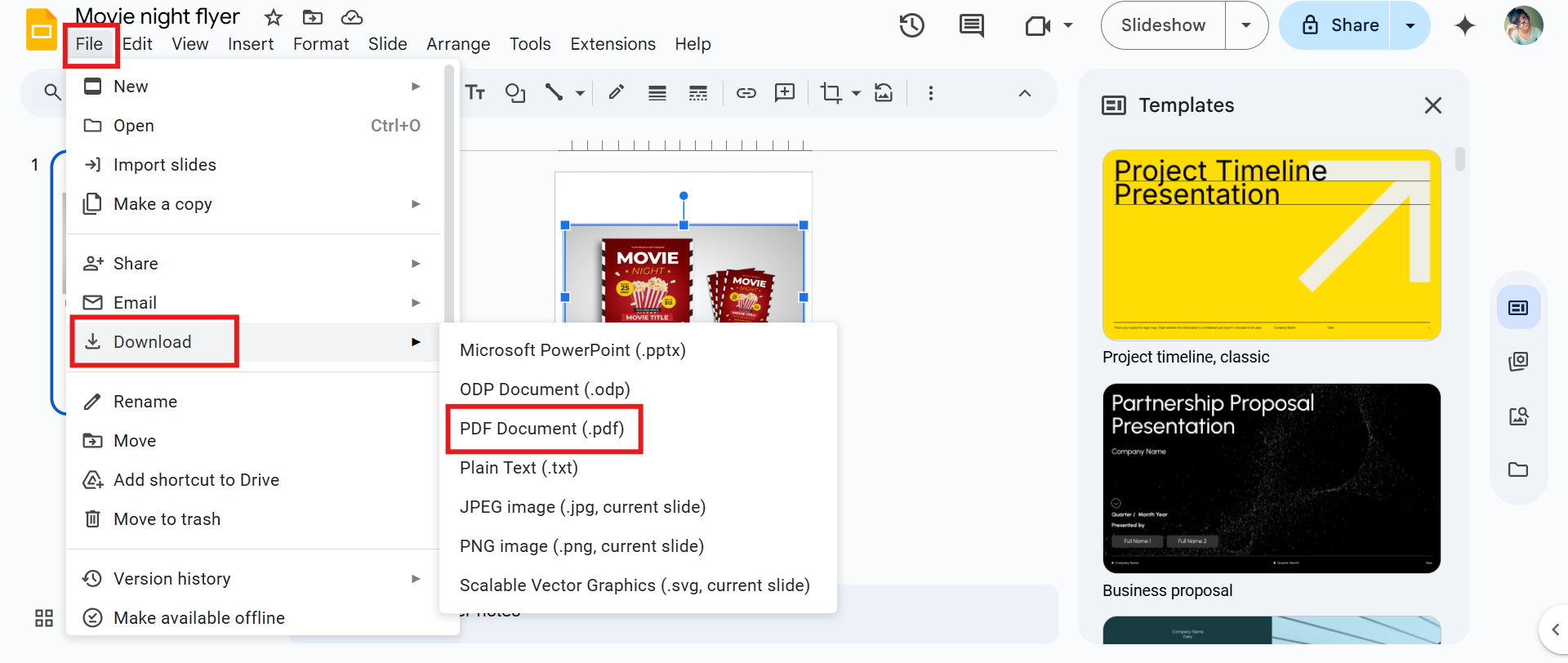The height and width of the screenshot is (663, 1568).
Task: Choose PDF Document (.pdf) download format
Action: tap(638, 429)
